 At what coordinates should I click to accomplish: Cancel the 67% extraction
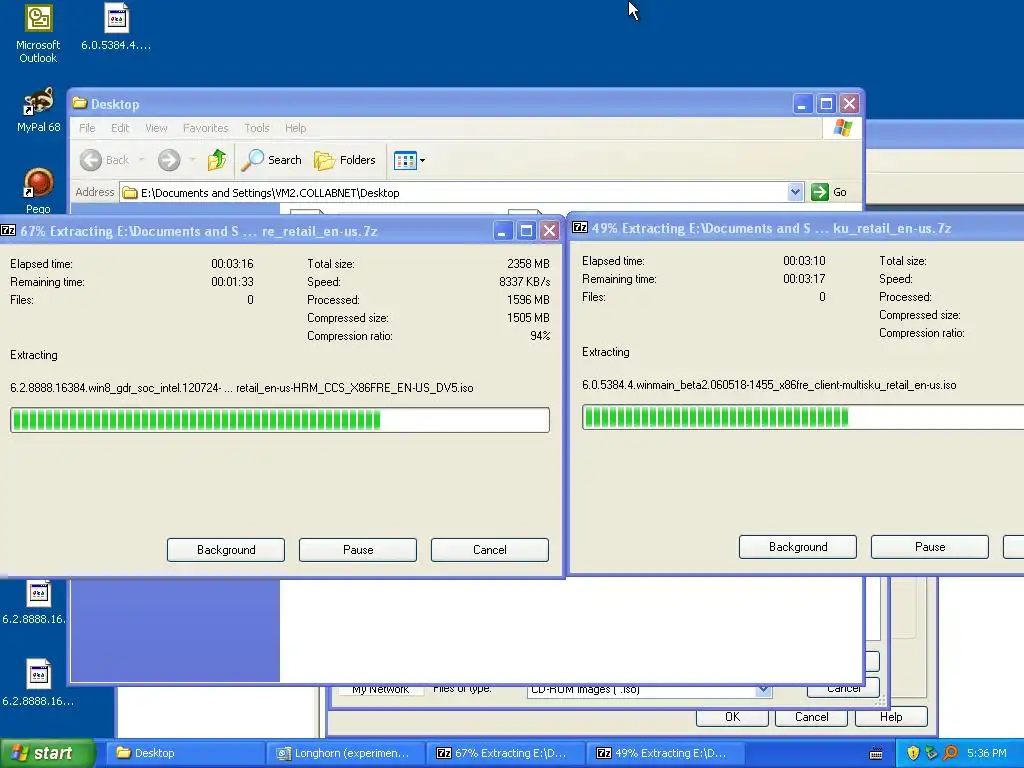pyautogui.click(x=490, y=550)
